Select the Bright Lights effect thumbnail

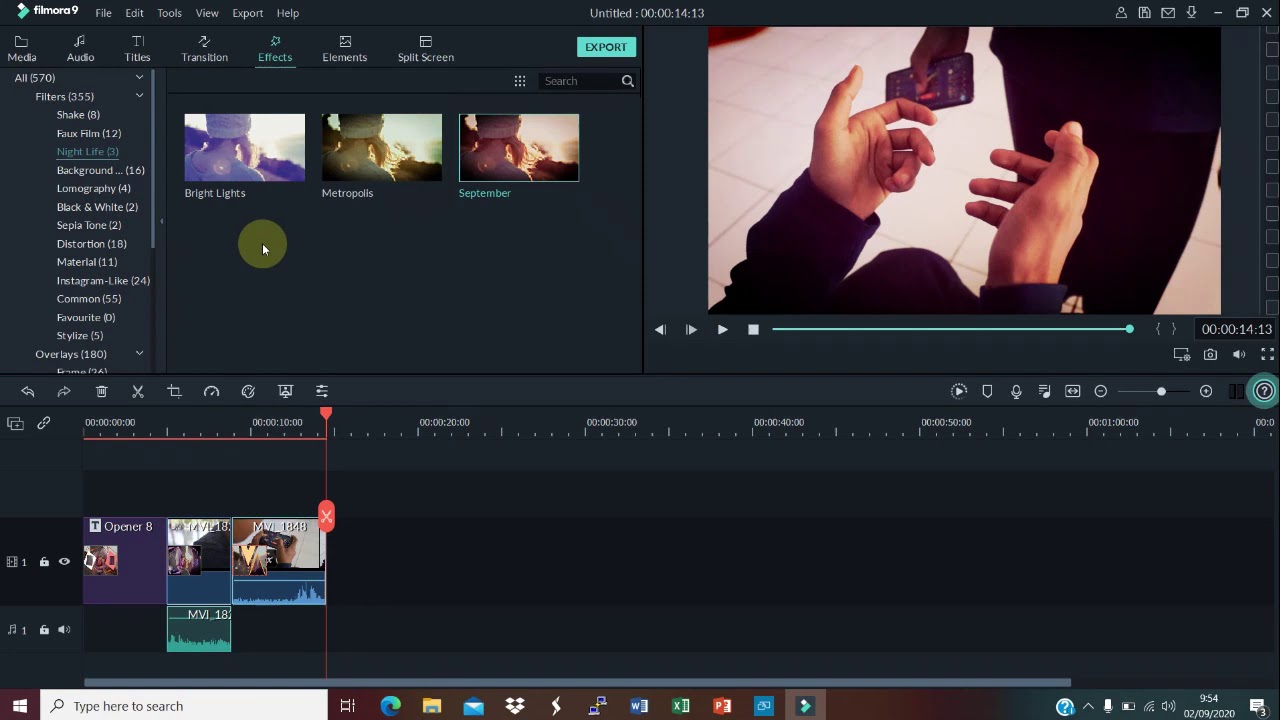point(244,148)
